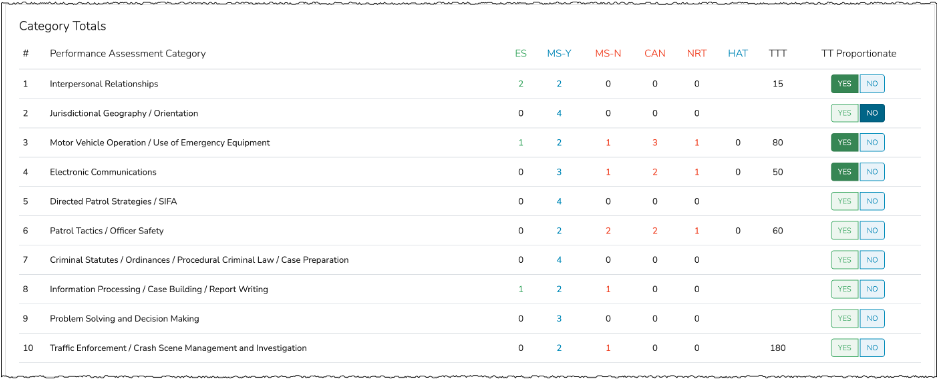Choose YES for Information Processing row
The width and height of the screenshot is (938, 380).
(x=845, y=289)
